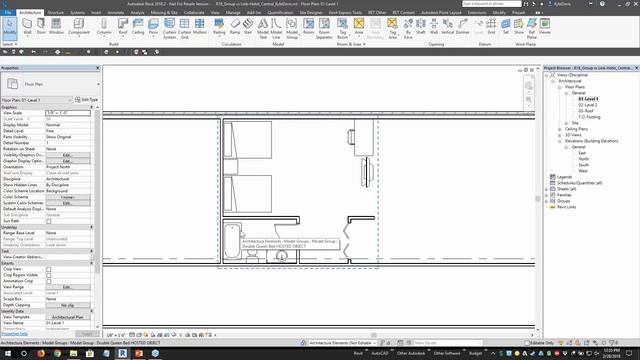Activate the Ceiling tool
The image size is (640, 360).
click(x=138, y=27)
